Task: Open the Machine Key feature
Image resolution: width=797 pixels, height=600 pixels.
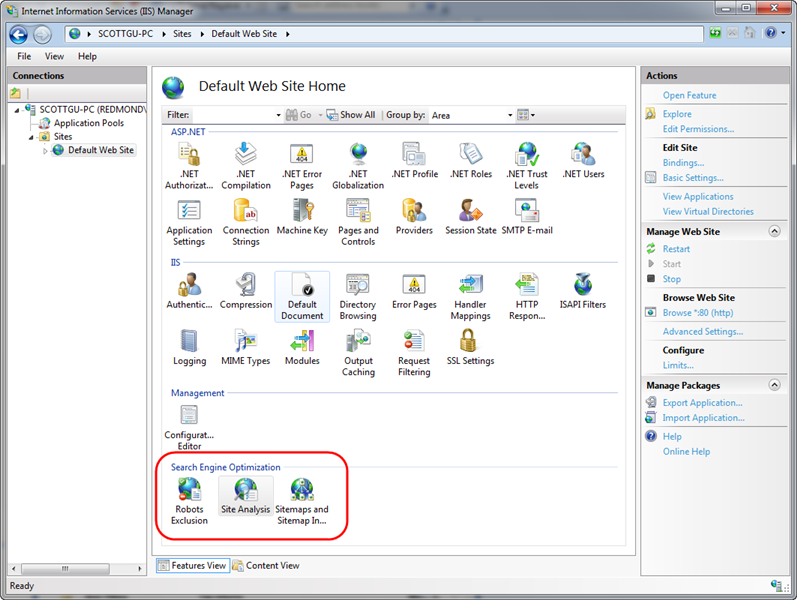Action: (302, 217)
